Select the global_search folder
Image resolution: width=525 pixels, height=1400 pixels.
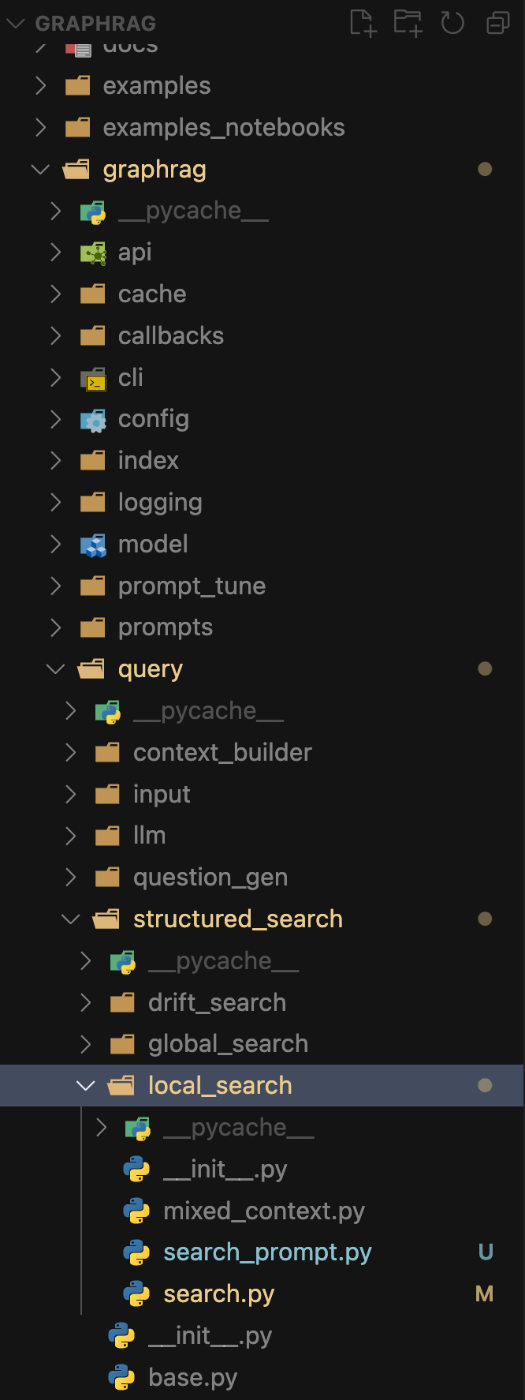[228, 1044]
